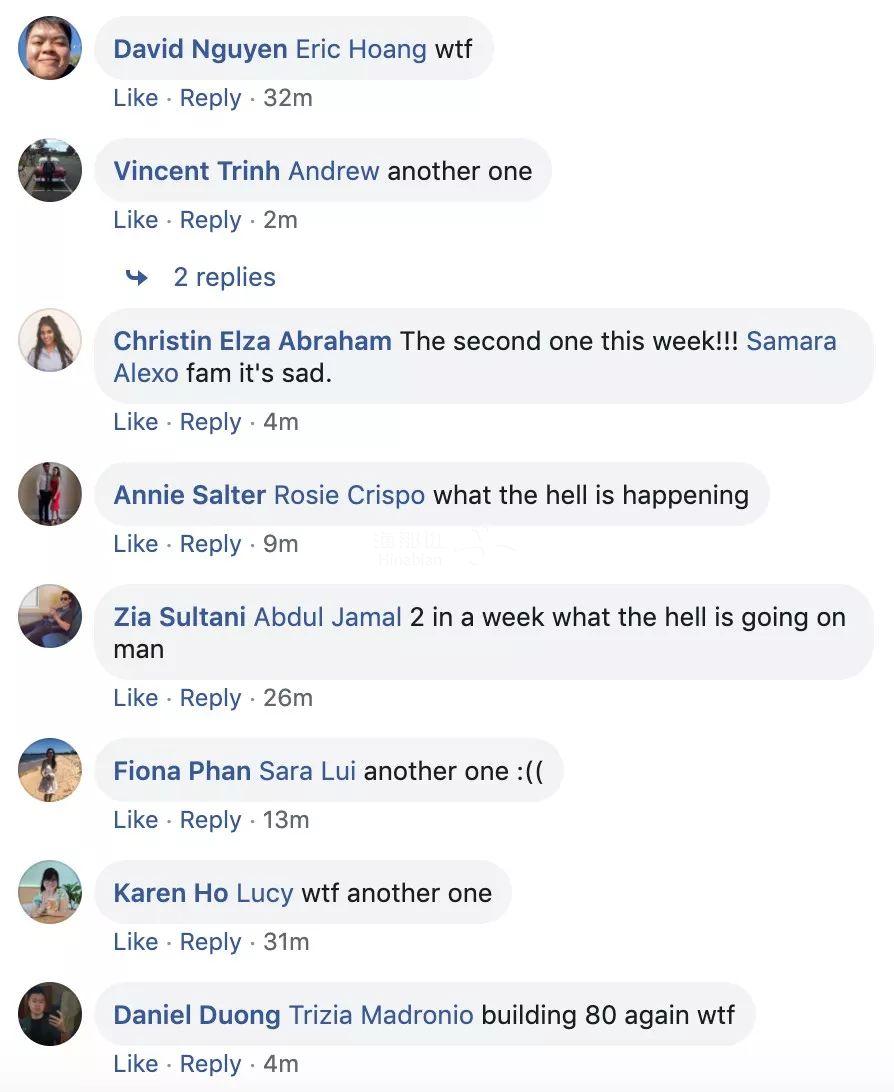
Task: Visit Trizia Madronio's tagged profile
Action: (x=381, y=1015)
